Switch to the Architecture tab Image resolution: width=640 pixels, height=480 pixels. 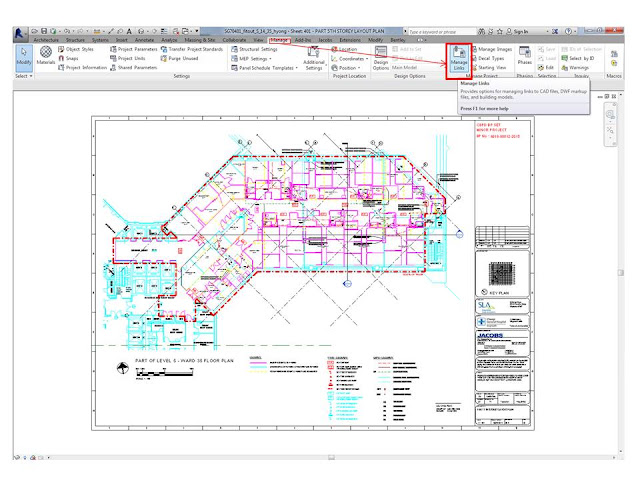point(46,40)
